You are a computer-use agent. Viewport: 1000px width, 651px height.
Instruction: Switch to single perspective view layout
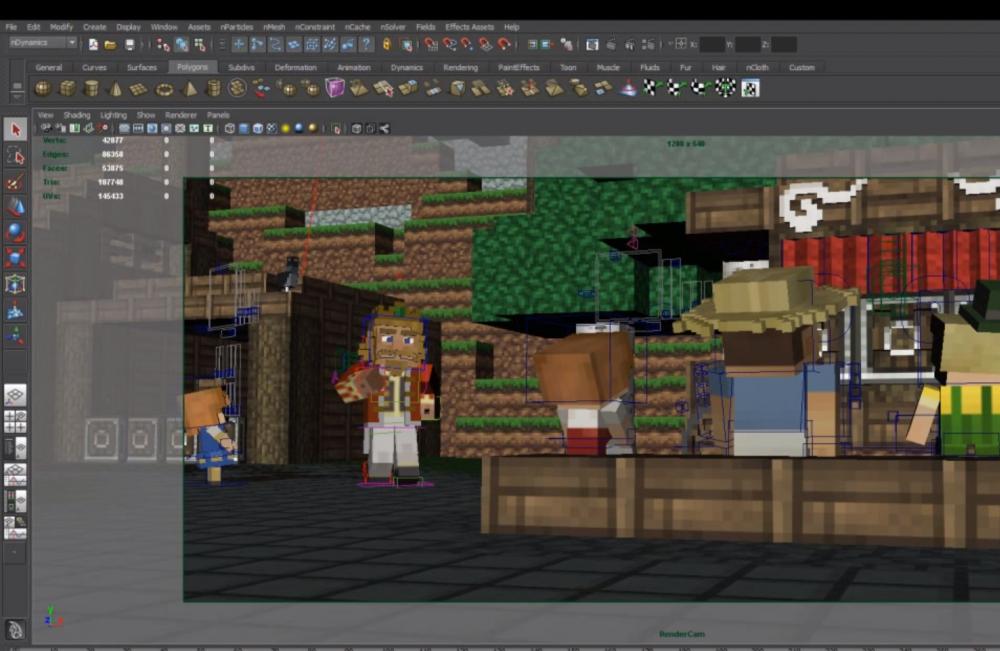(x=15, y=395)
